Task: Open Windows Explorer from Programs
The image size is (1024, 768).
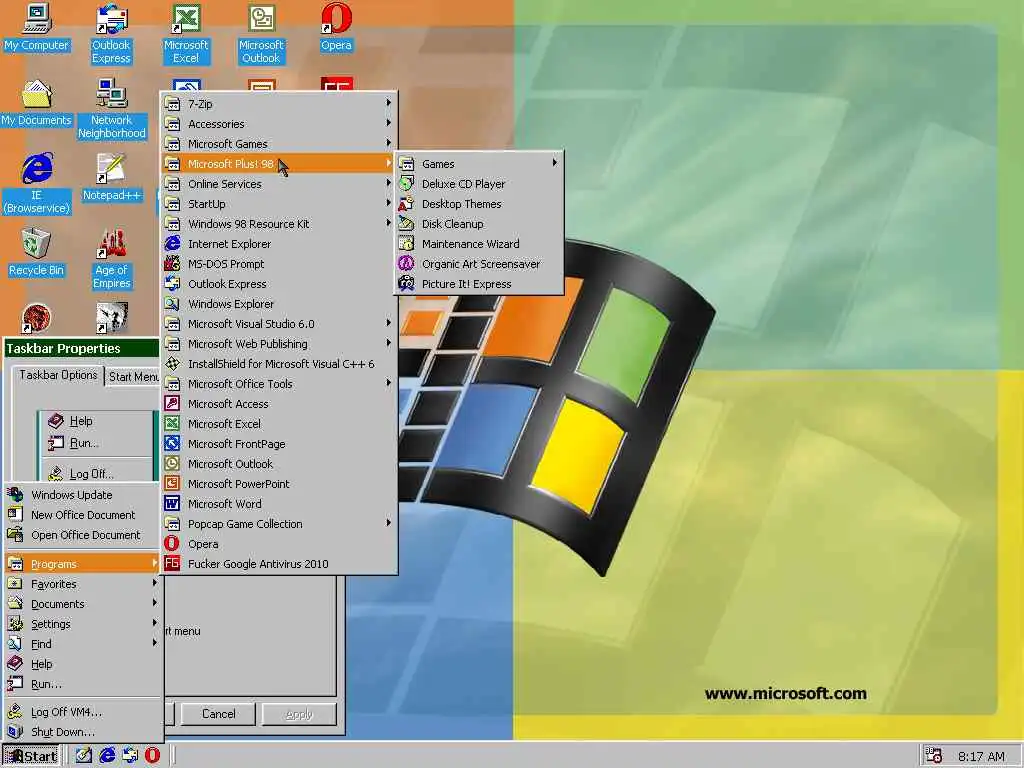Action: click(280, 304)
